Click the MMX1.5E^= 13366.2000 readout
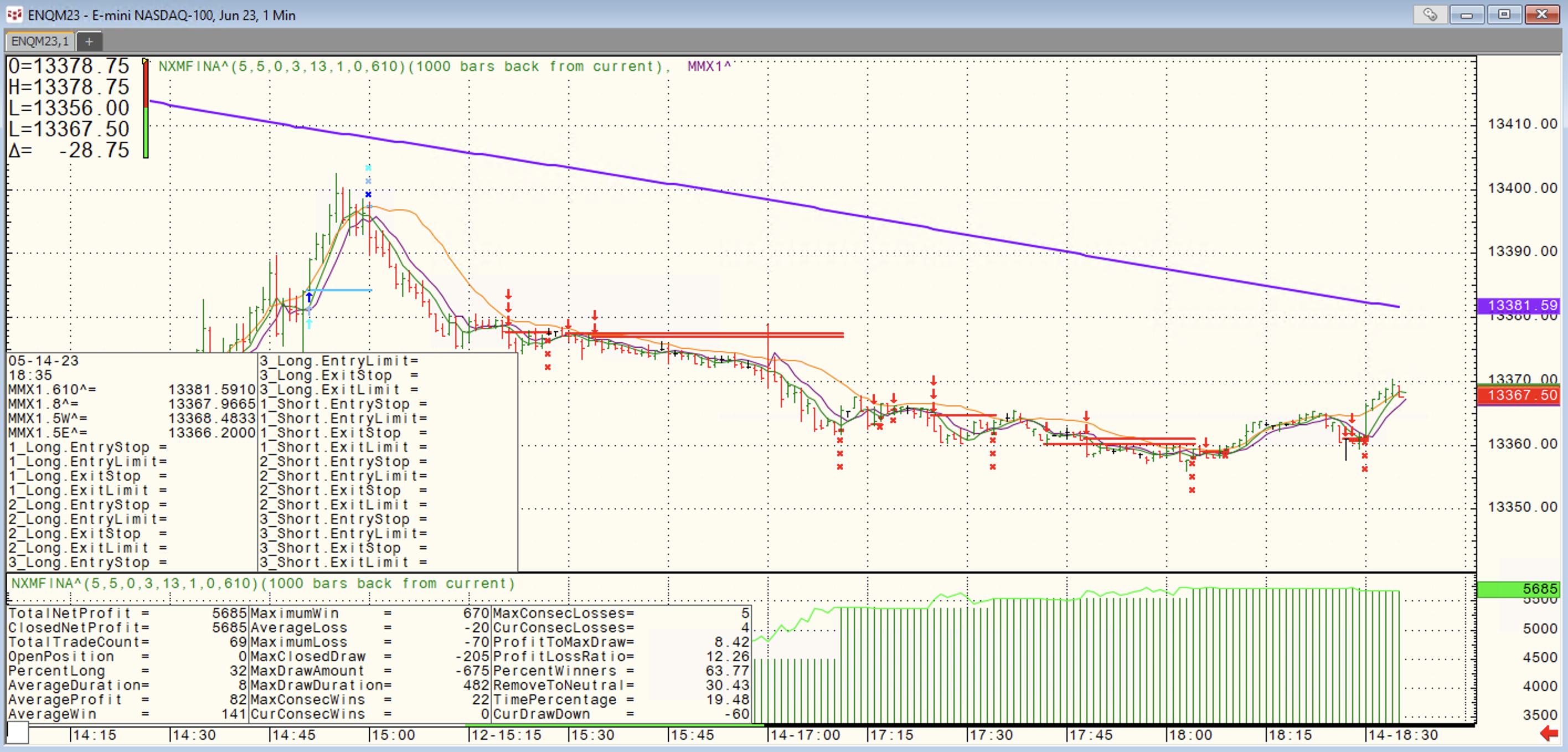1568x752 pixels. click(131, 433)
